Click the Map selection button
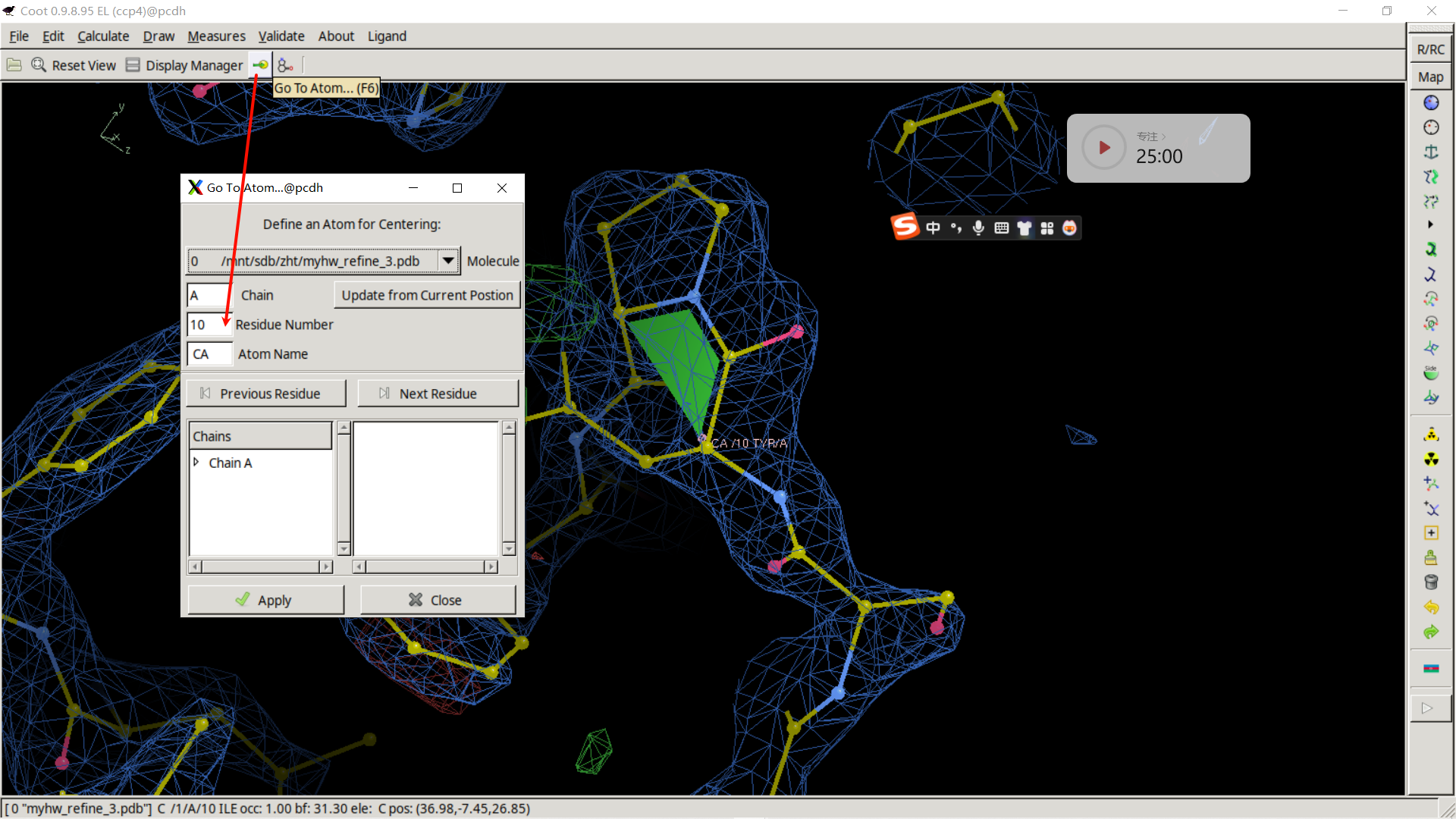1456x819 pixels. click(1430, 77)
